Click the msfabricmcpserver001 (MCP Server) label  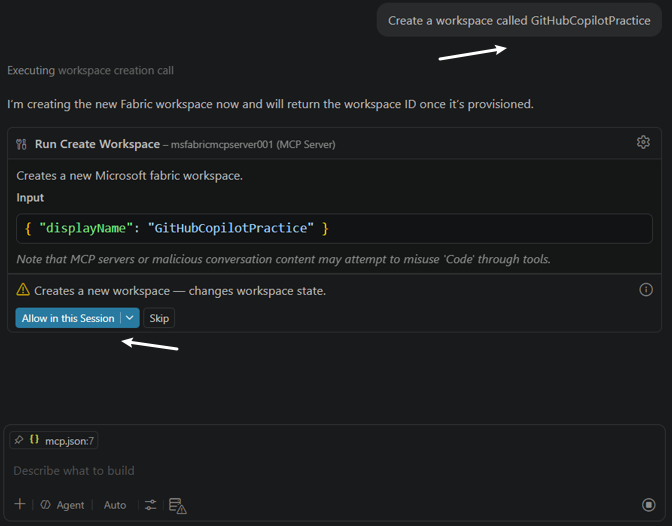[x=253, y=144]
